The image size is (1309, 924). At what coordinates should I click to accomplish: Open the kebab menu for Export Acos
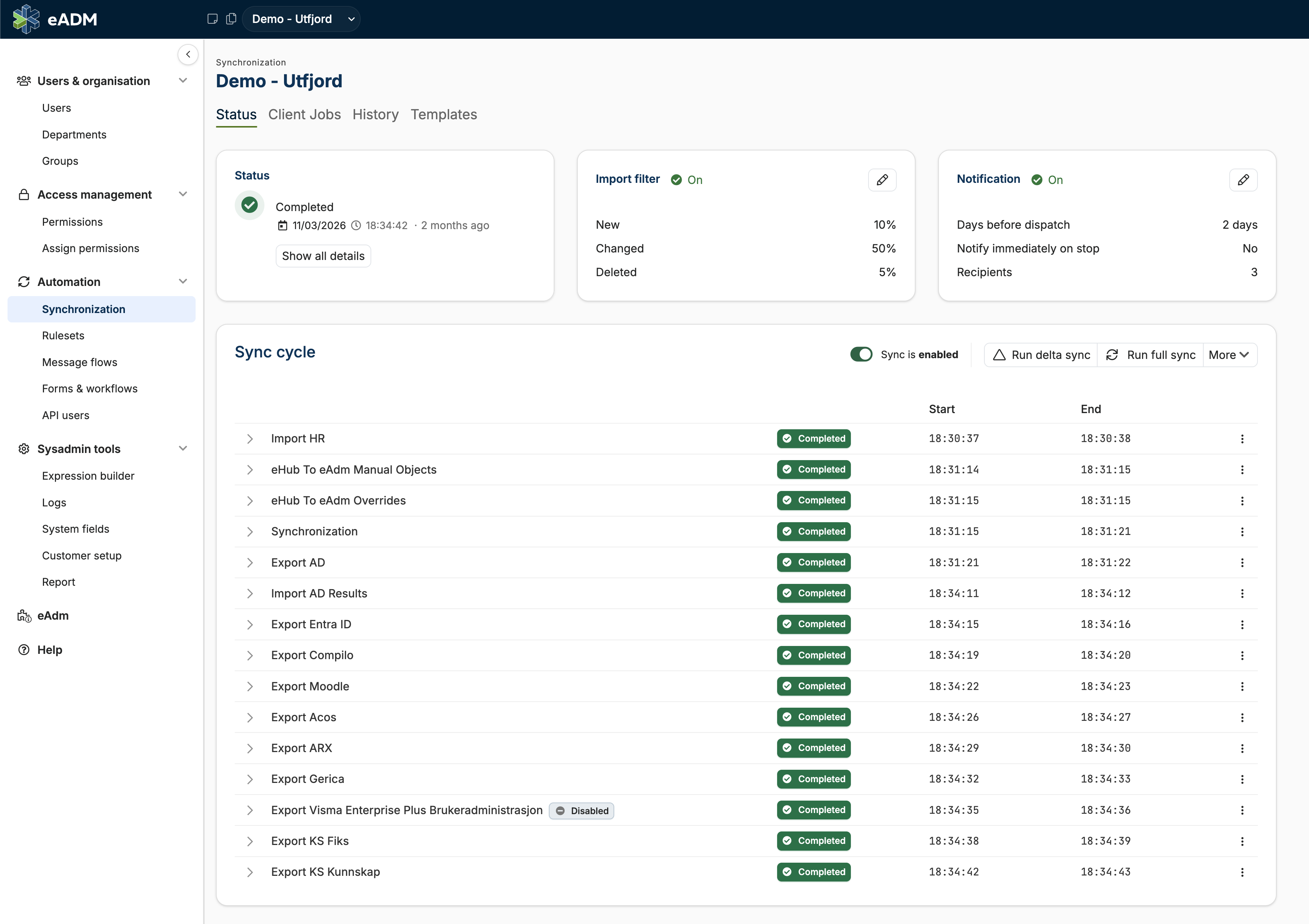tap(1242, 717)
